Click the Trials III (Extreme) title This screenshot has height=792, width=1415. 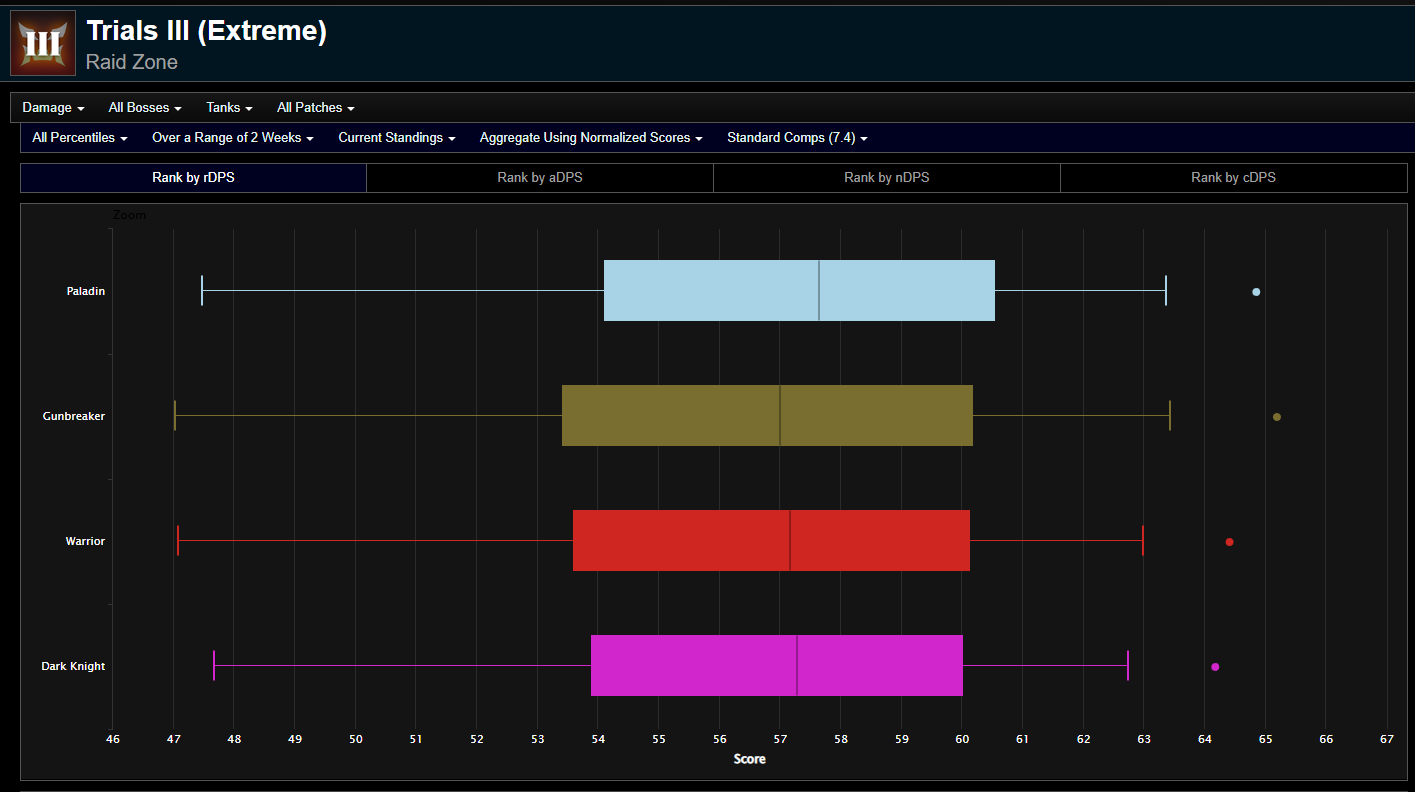click(x=206, y=31)
